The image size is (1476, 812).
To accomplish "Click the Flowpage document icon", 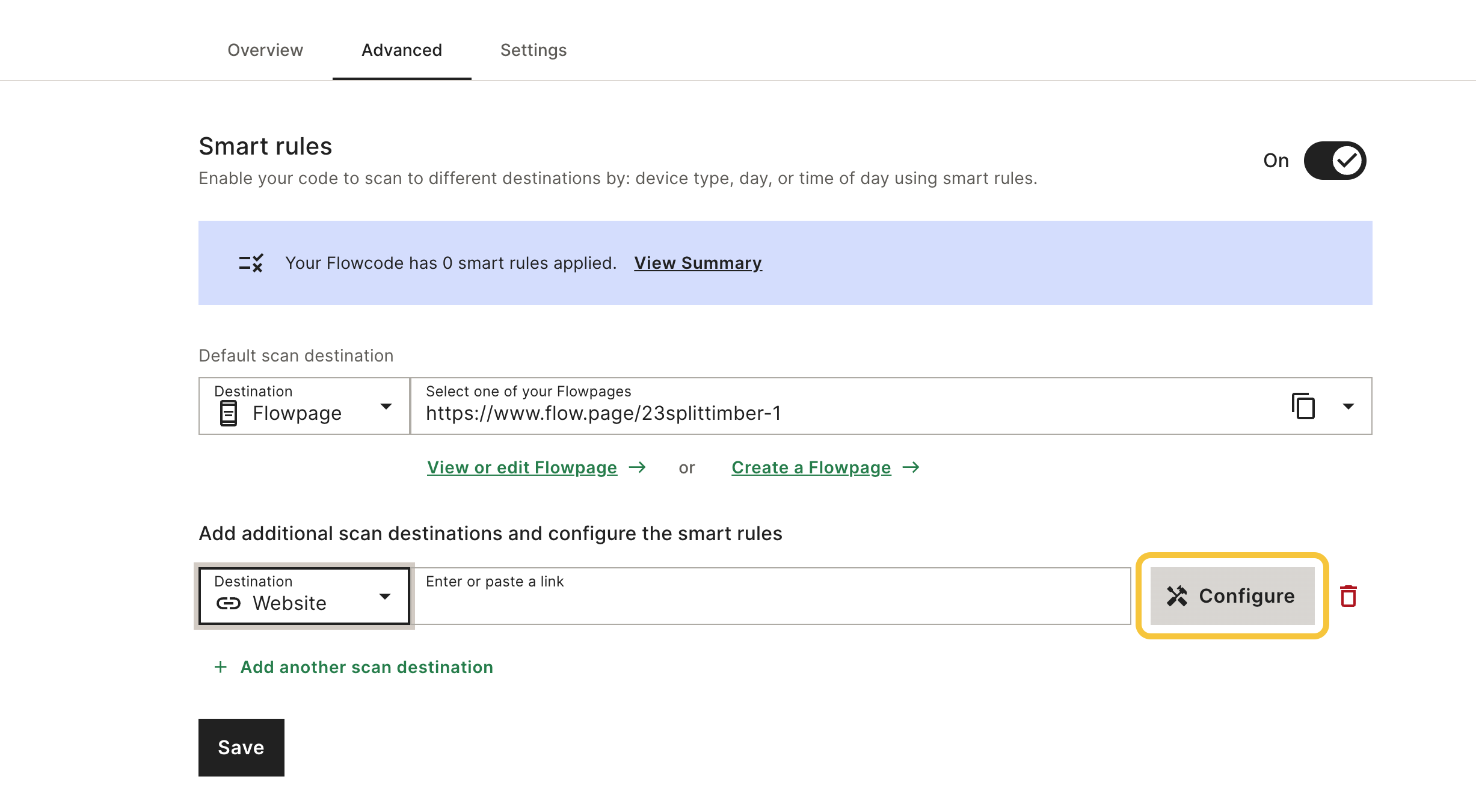I will [229, 413].
